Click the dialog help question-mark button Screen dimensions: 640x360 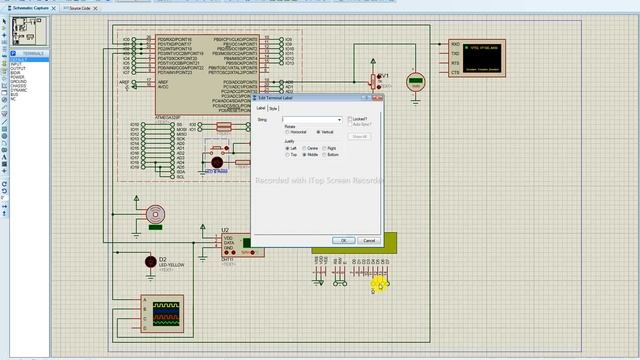click(366, 98)
